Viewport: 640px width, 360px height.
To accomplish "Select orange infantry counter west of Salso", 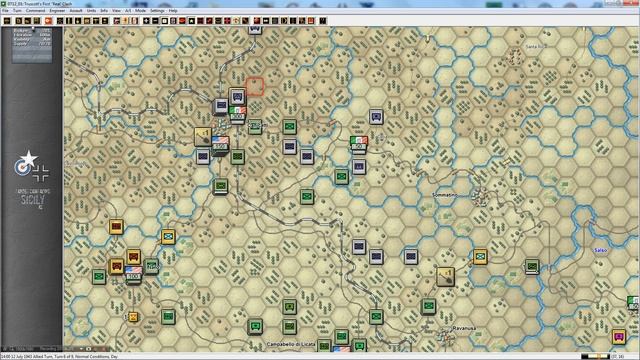I will point(480,257).
